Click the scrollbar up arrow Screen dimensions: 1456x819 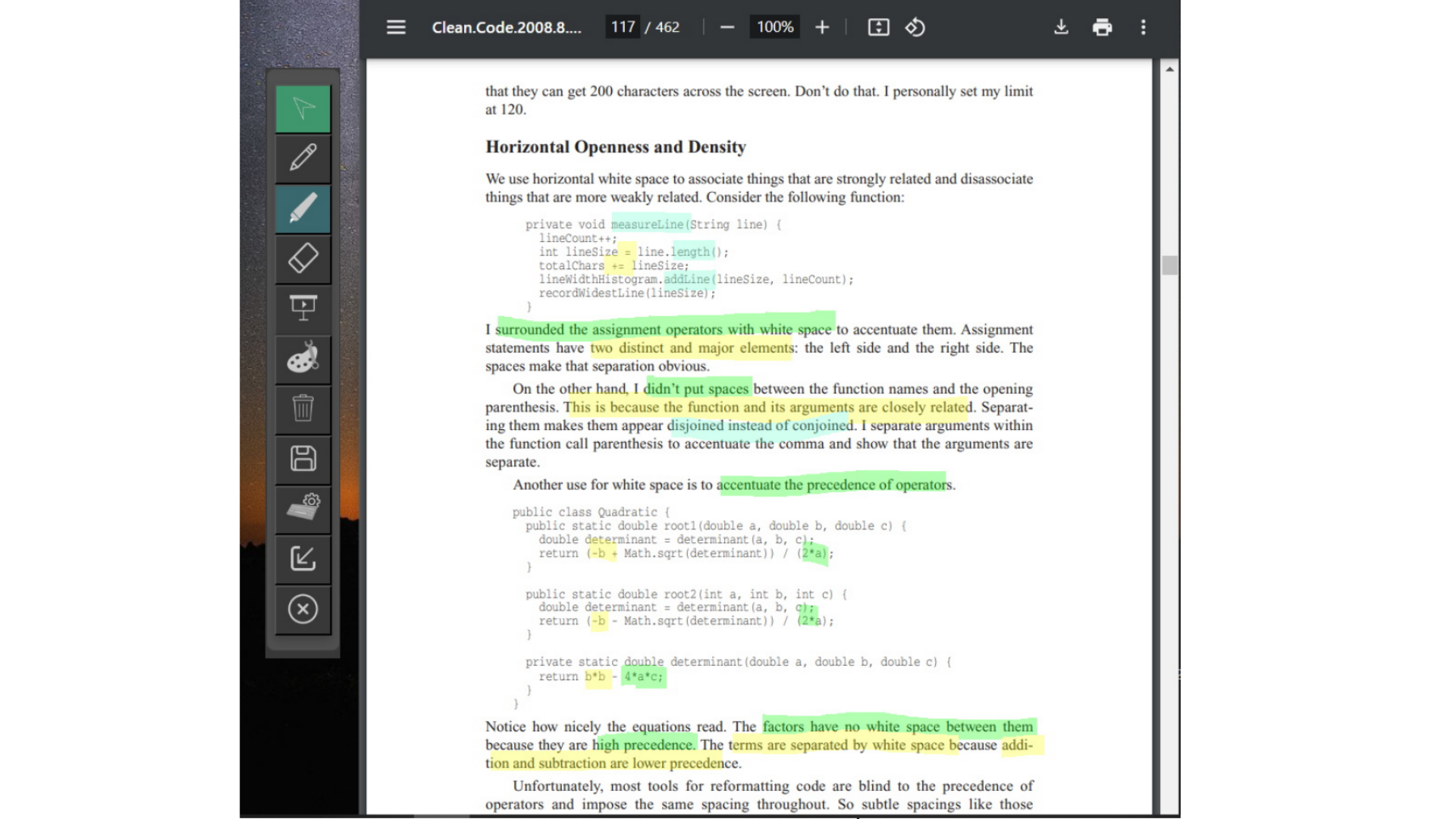(x=1169, y=69)
